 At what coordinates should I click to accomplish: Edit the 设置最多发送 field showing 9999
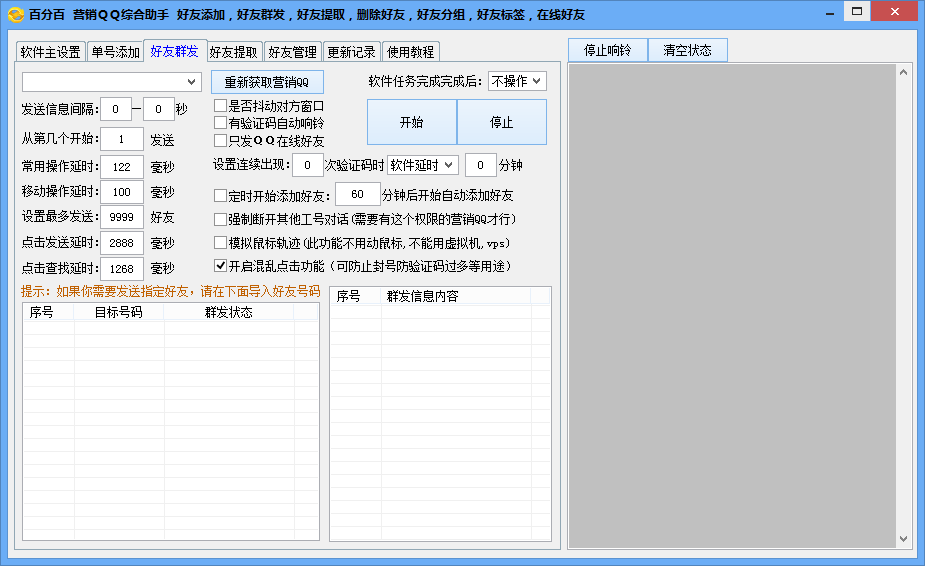pyautogui.click(x=122, y=217)
